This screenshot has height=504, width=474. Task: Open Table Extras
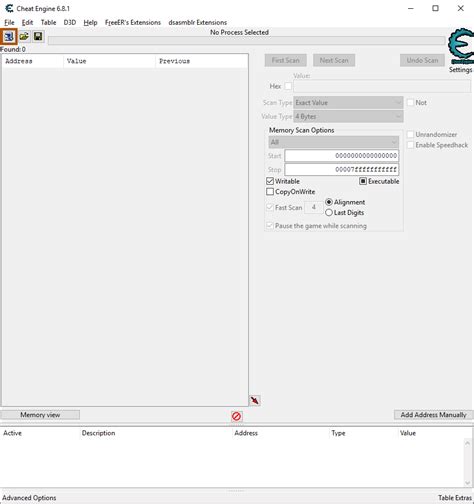[455, 498]
